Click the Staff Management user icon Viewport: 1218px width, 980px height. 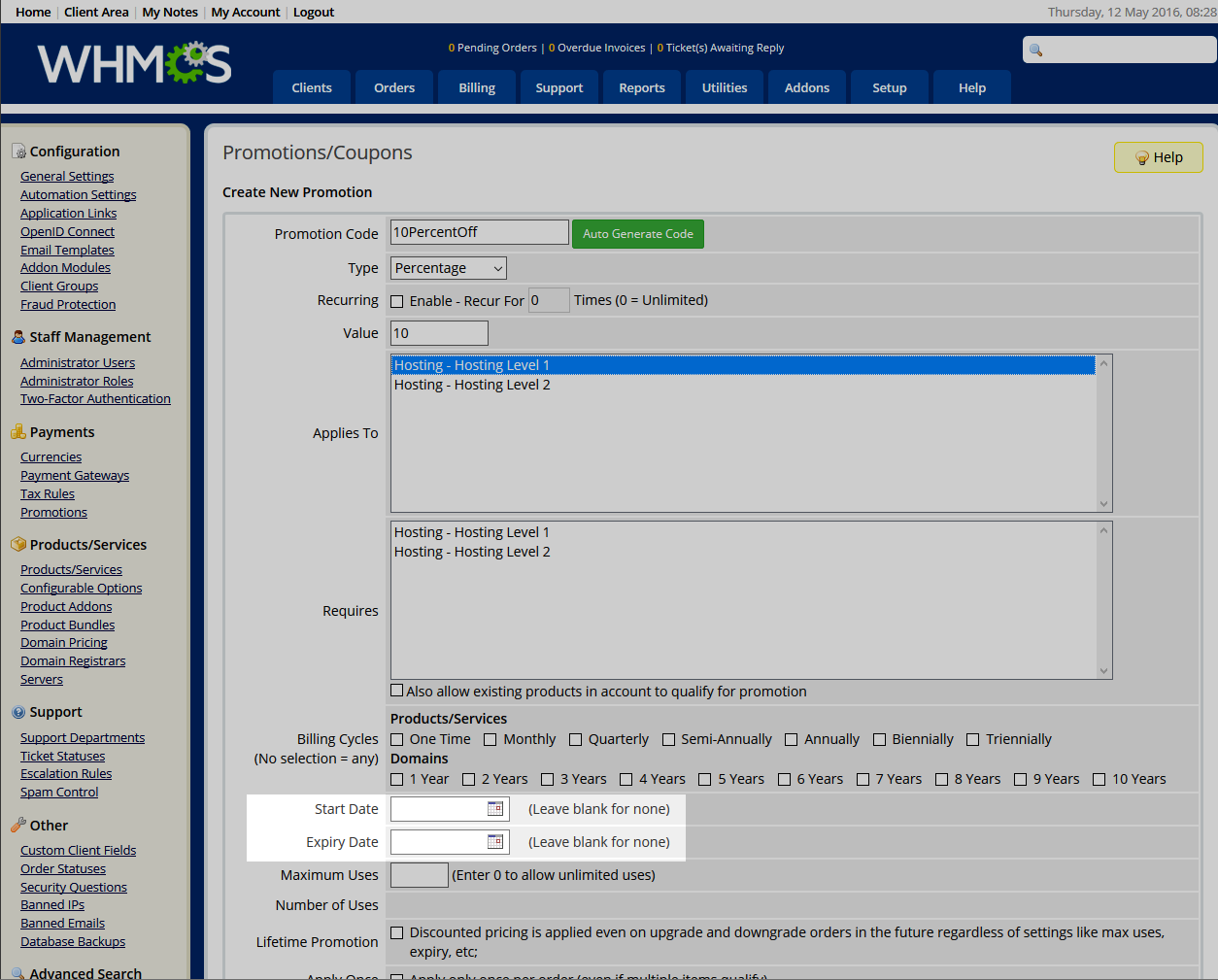(18, 337)
